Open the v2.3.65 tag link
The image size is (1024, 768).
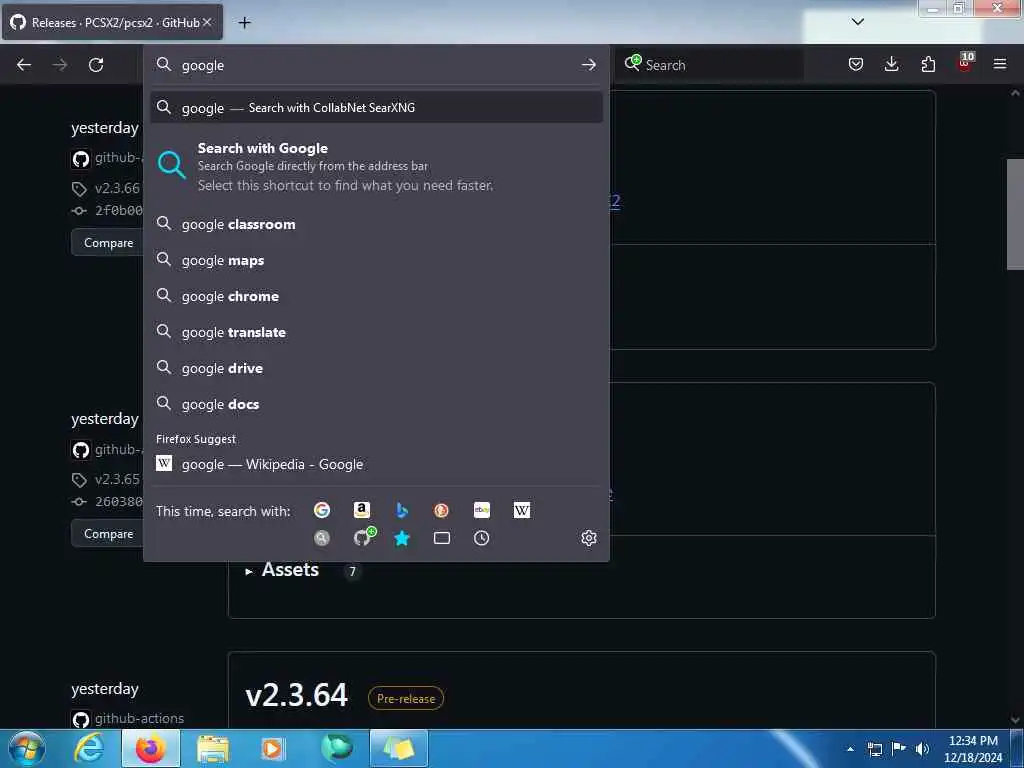click(118, 479)
